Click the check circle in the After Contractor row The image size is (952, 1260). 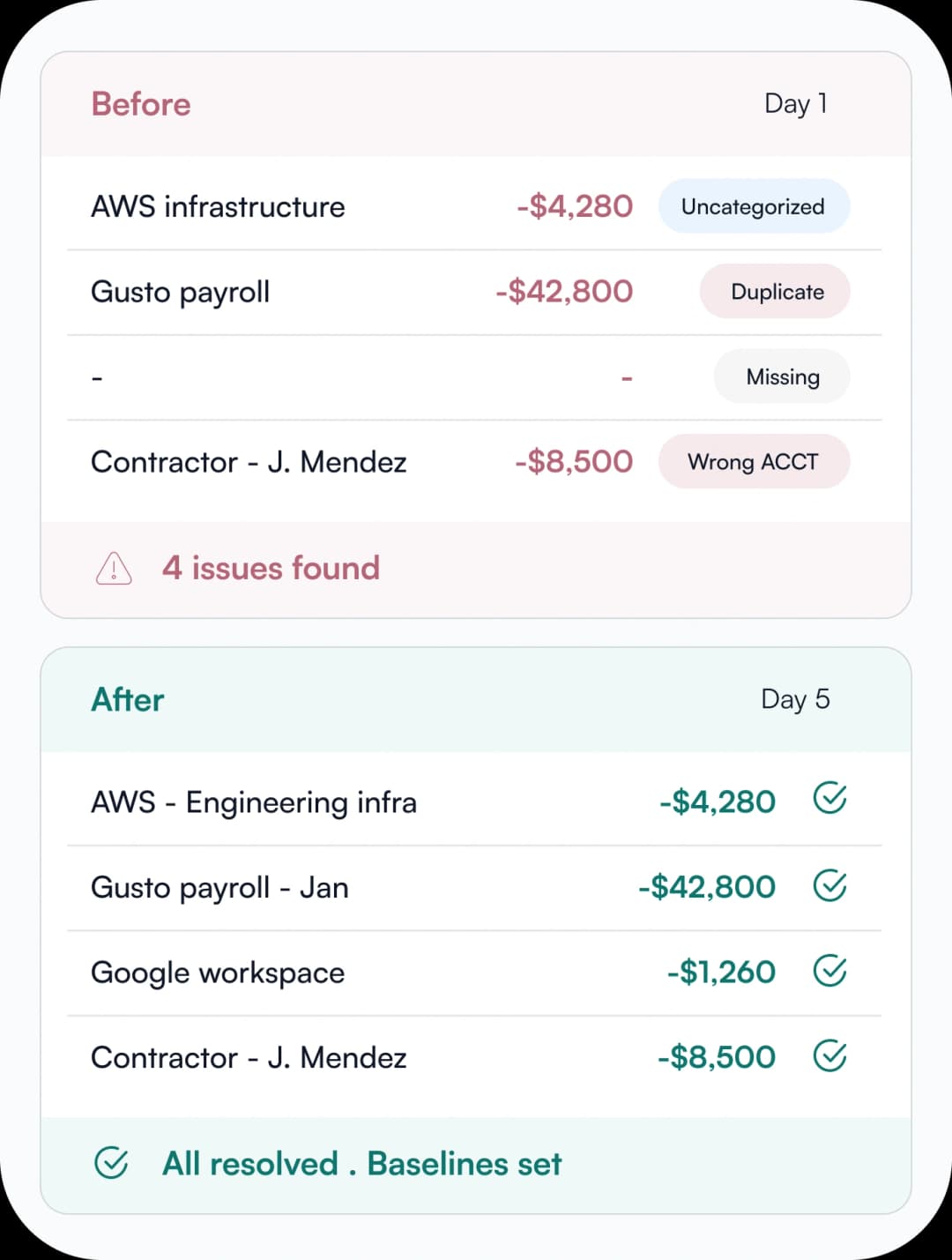click(x=829, y=1055)
